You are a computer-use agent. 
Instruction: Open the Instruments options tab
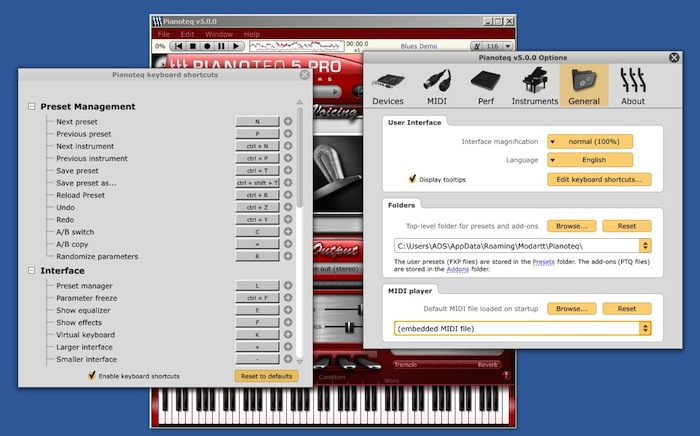click(x=535, y=86)
